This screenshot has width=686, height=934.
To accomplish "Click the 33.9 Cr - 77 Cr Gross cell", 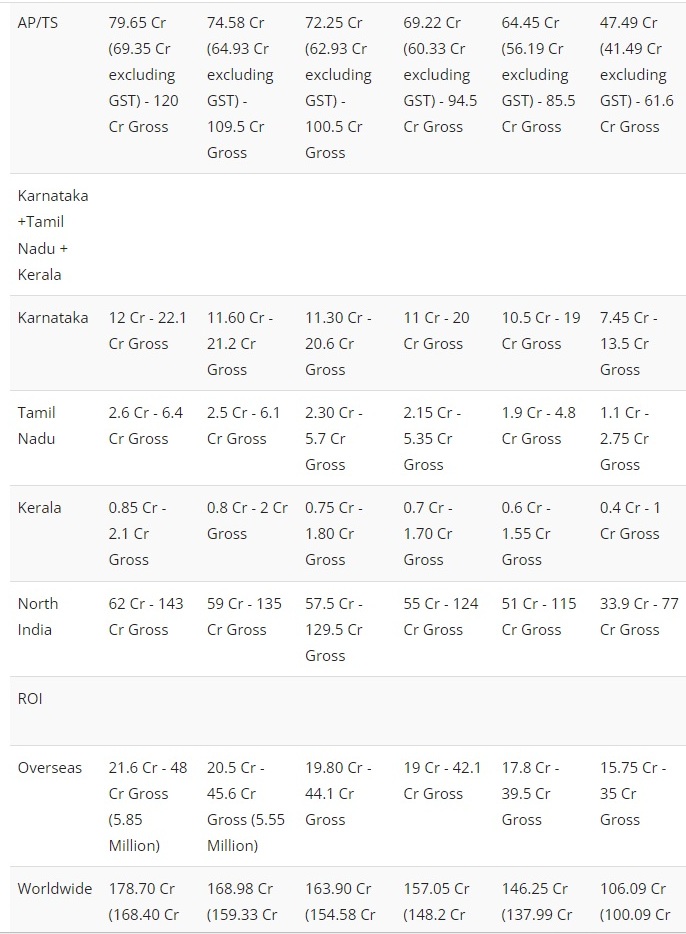I will (638, 616).
